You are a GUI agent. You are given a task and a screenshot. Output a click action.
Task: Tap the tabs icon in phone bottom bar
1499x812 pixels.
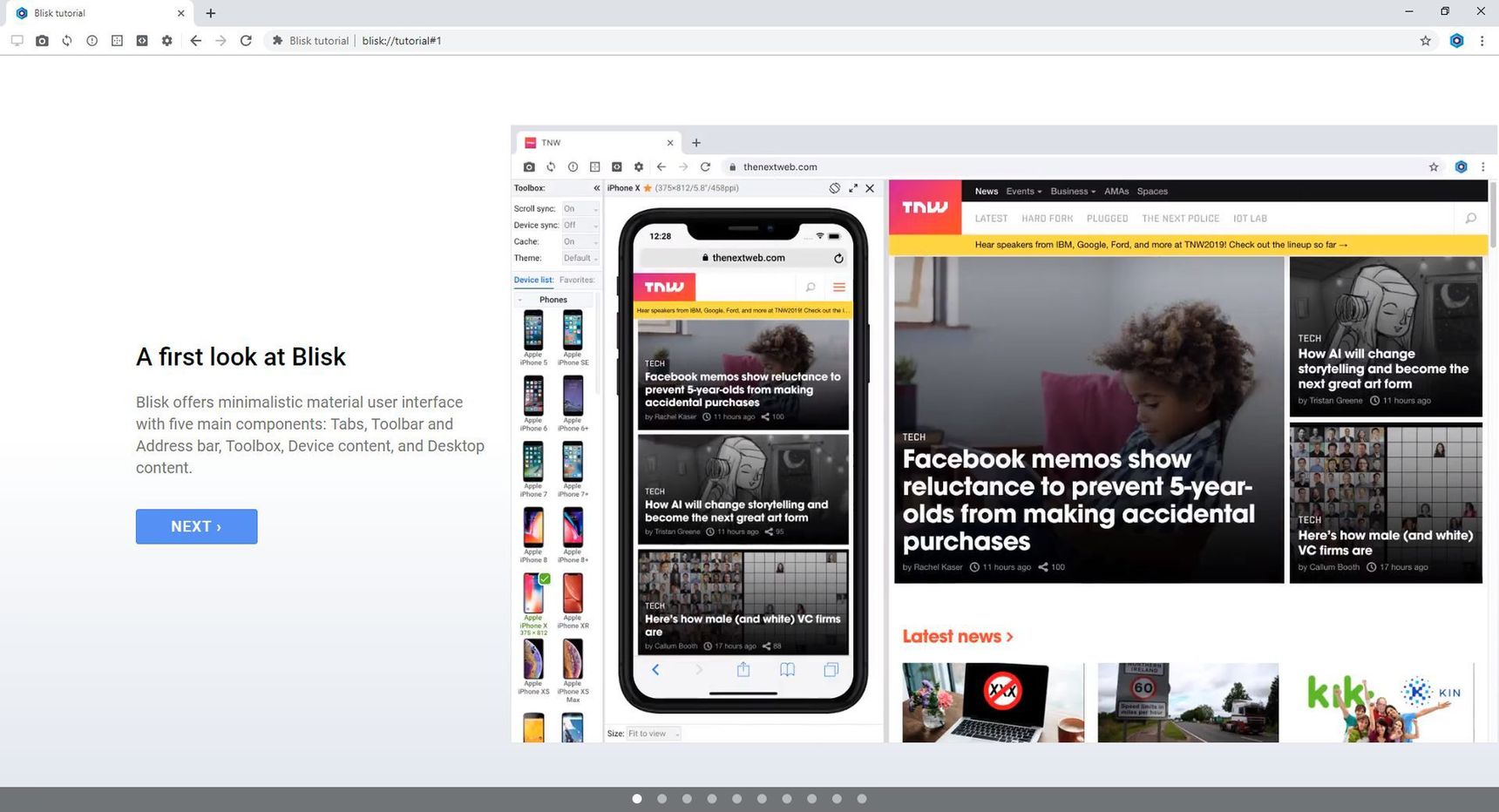point(831,669)
